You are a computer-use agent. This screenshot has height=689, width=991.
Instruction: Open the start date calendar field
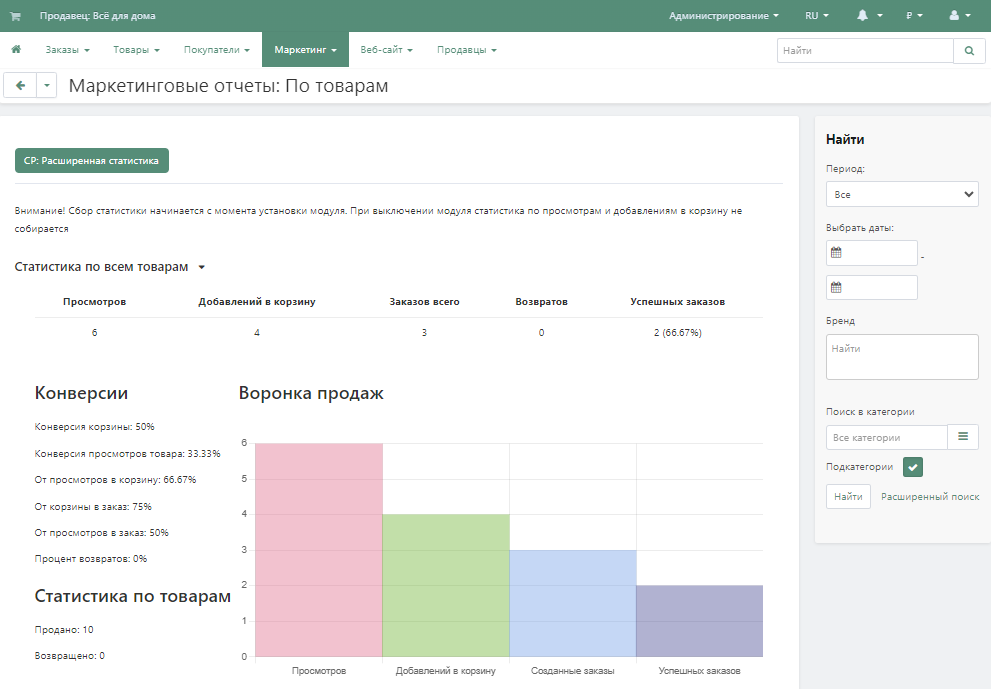point(871,253)
